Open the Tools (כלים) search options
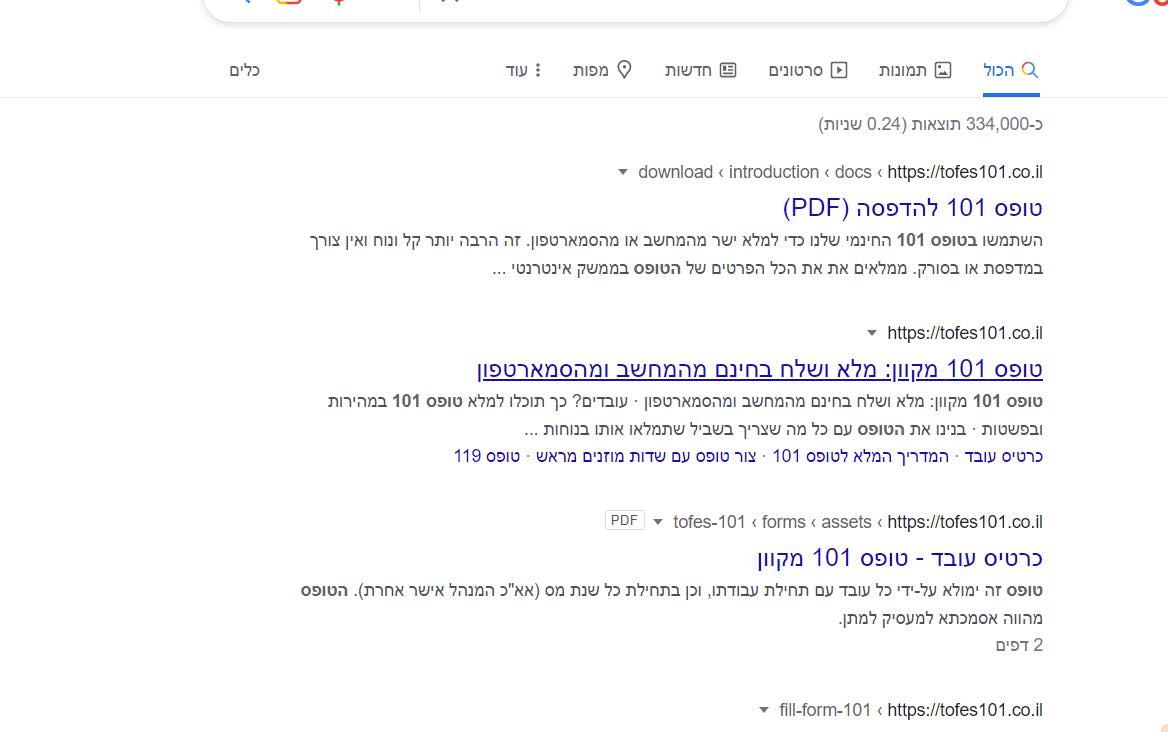 click(x=244, y=70)
